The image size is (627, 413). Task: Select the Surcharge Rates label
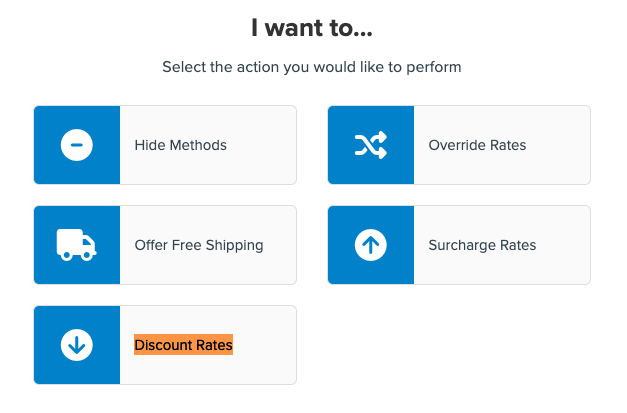[x=482, y=245]
